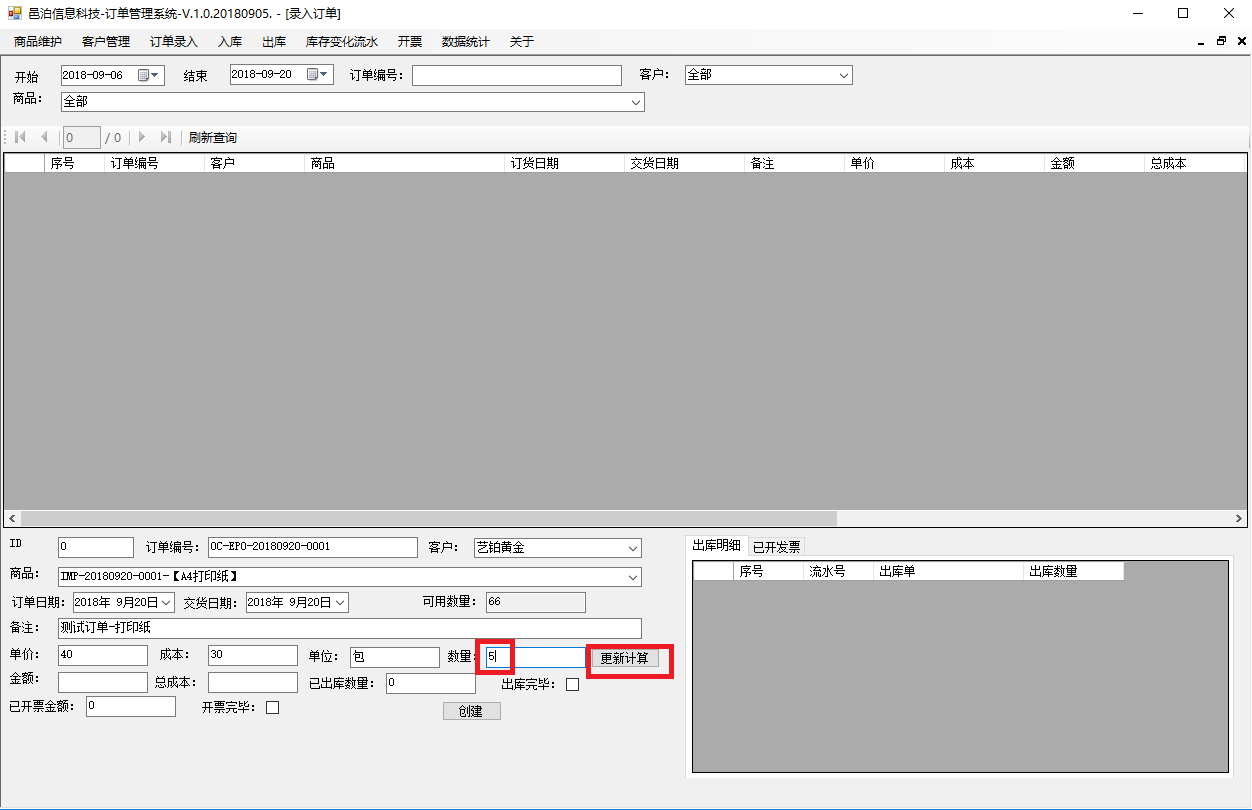Click order number field OC-EPO-20180920-0001

[x=312, y=547]
